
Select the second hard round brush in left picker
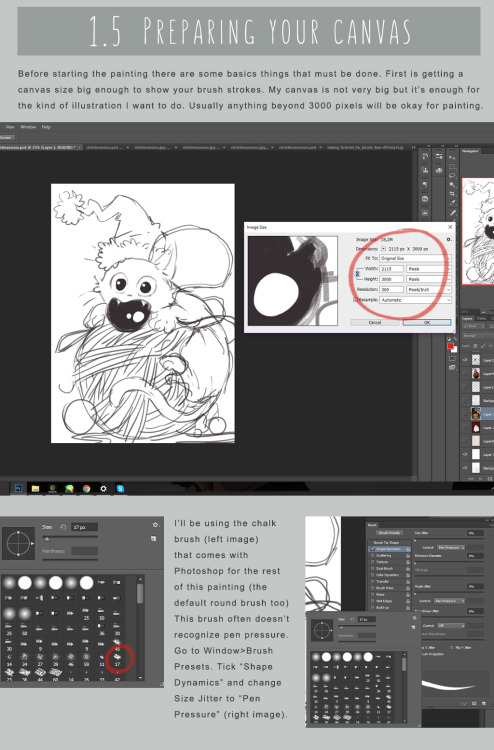(55, 582)
